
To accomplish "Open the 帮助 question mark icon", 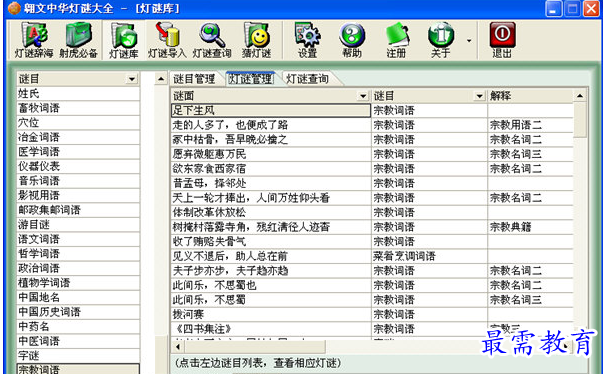I will (x=352, y=40).
